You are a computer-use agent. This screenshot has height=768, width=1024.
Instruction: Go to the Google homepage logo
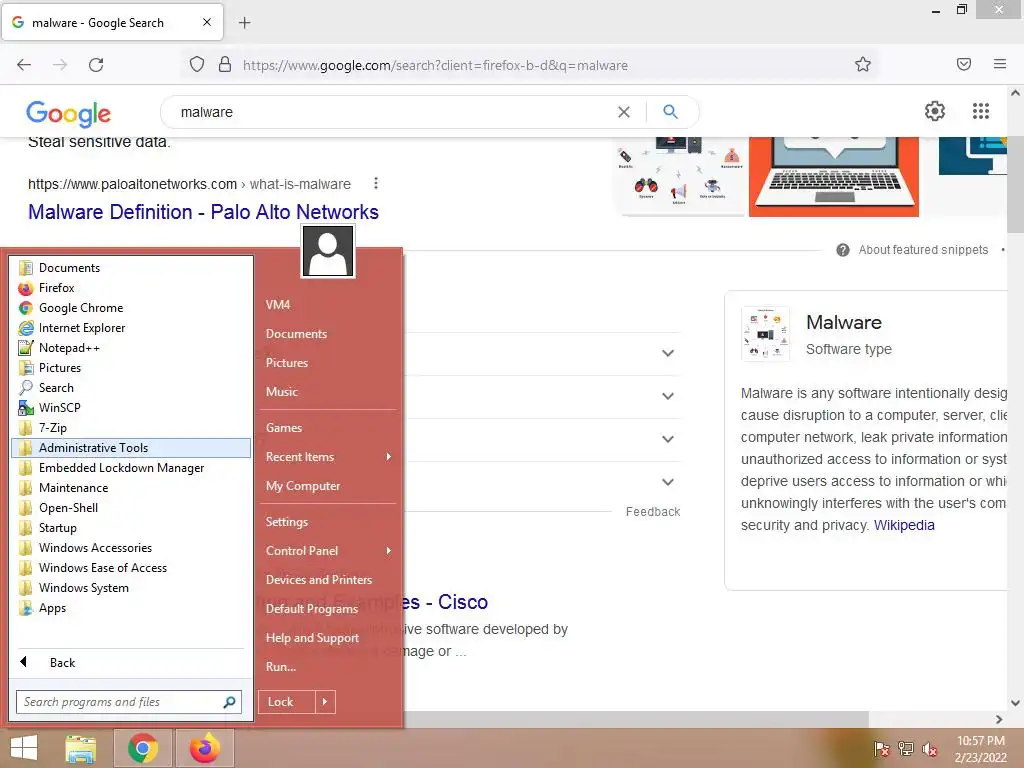(x=69, y=114)
